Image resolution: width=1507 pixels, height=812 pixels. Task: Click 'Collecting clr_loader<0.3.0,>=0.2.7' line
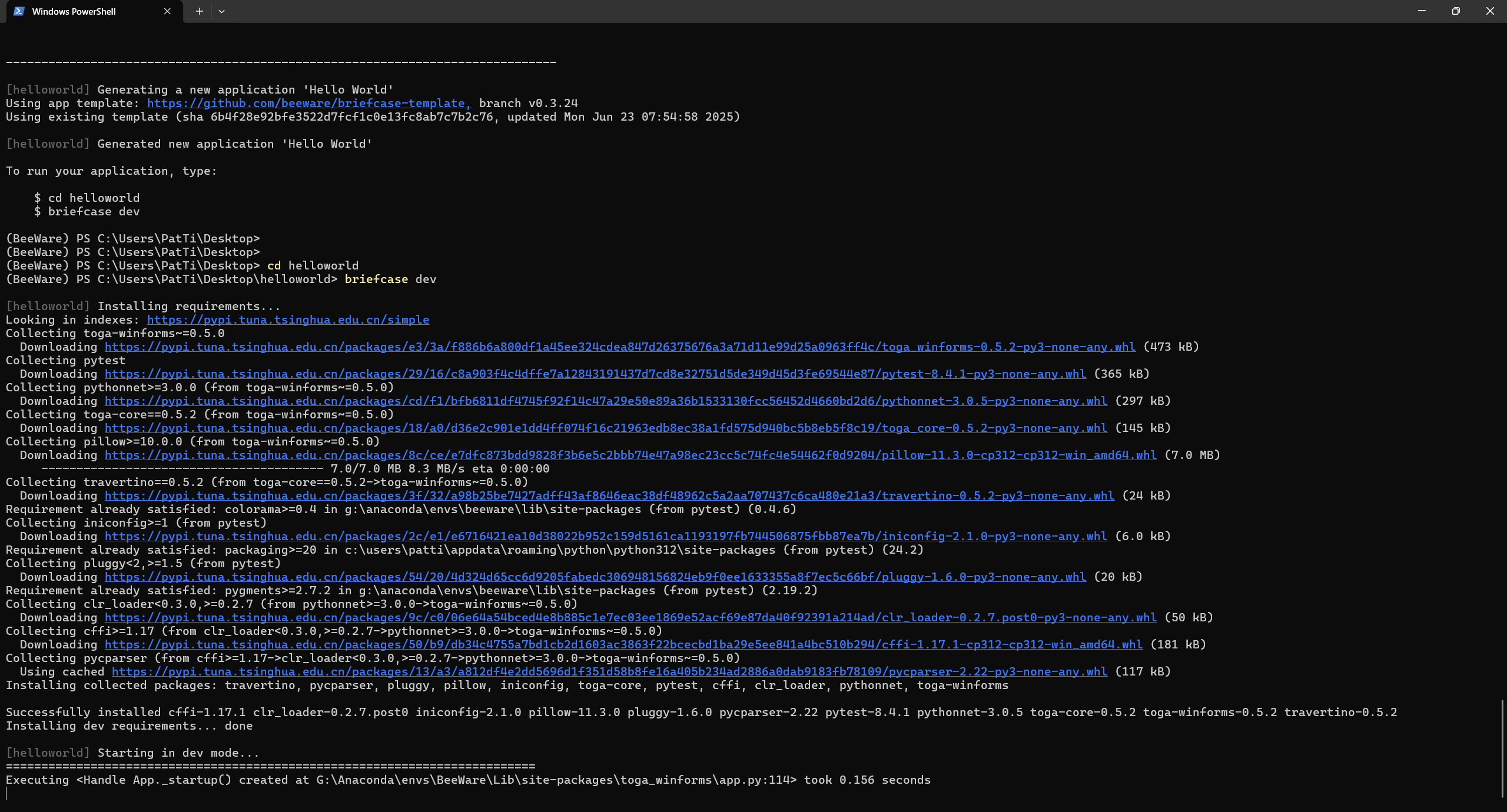291,604
